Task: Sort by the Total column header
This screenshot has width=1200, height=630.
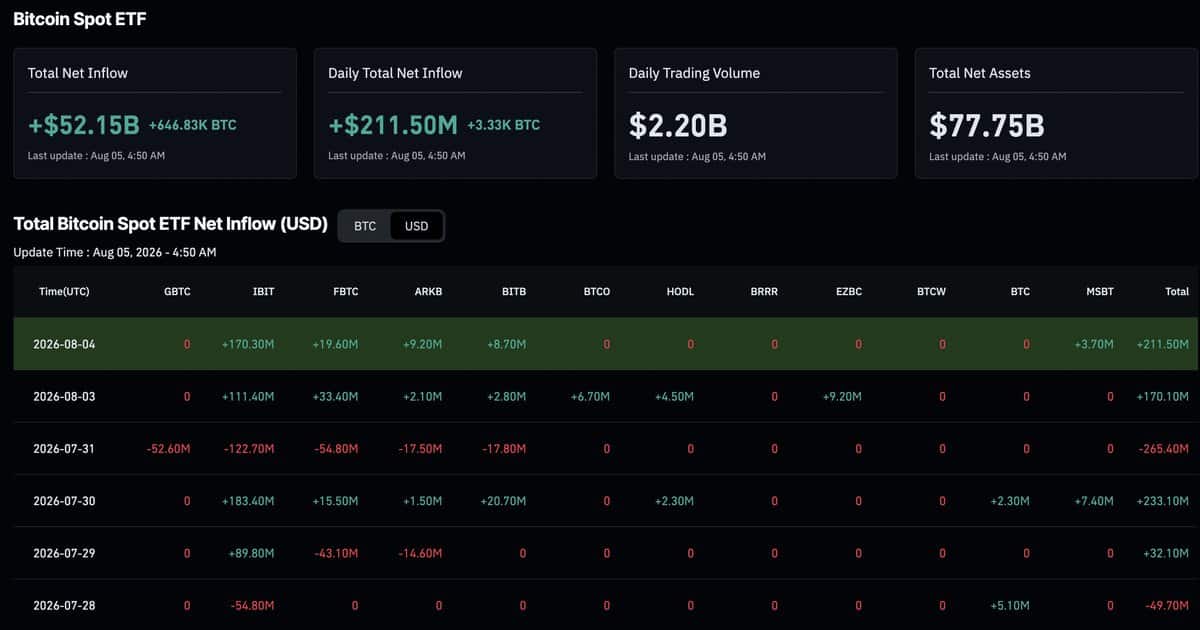Action: pyautogui.click(x=1177, y=292)
